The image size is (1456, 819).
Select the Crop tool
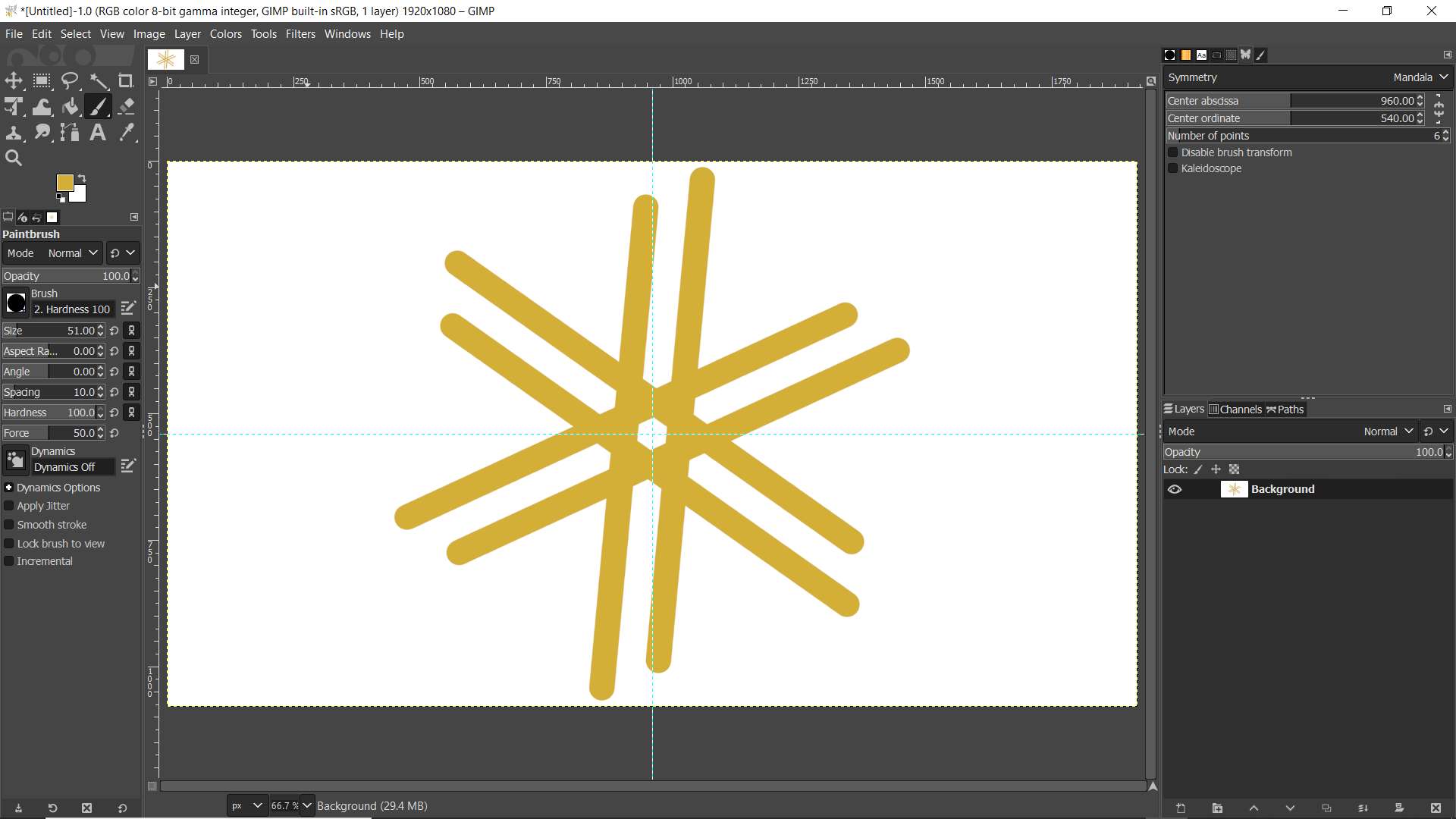tap(126, 80)
